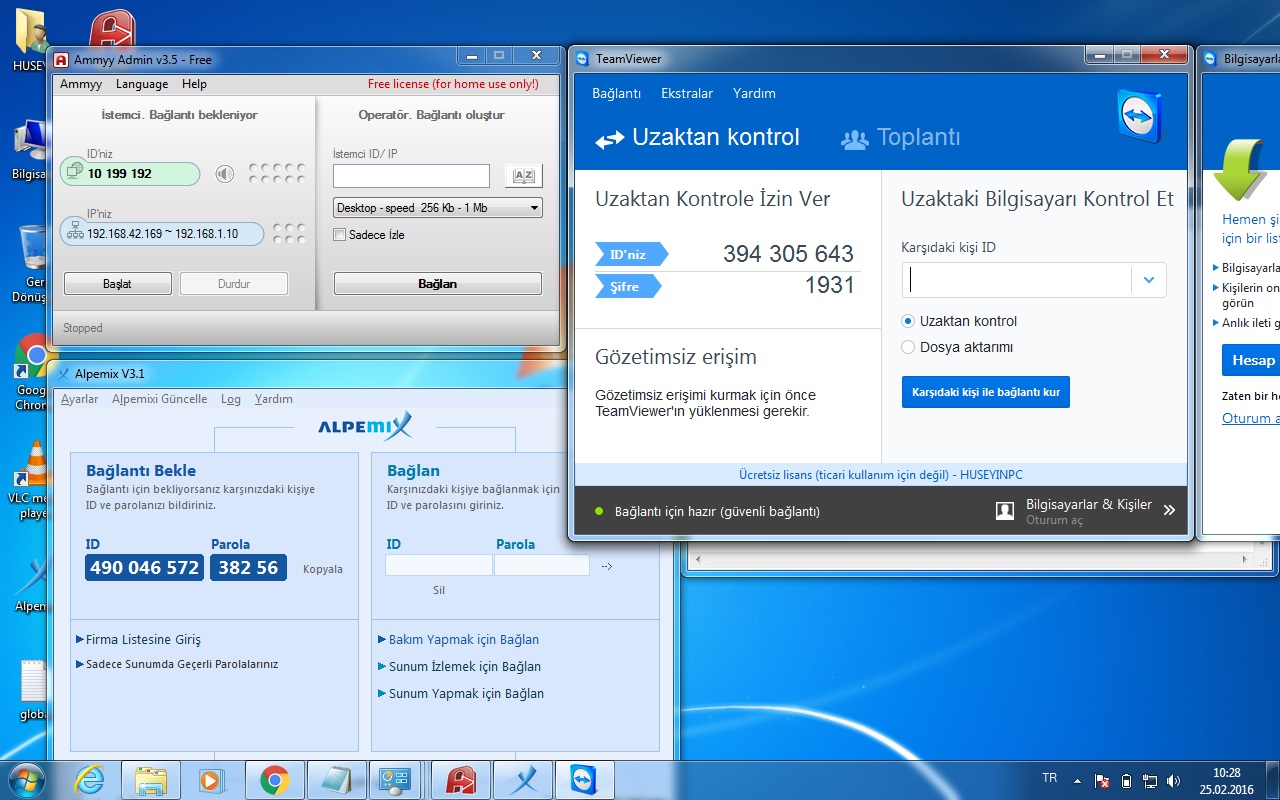
Task: Open Ammyy Admin from the taskbar
Action: click(x=460, y=779)
